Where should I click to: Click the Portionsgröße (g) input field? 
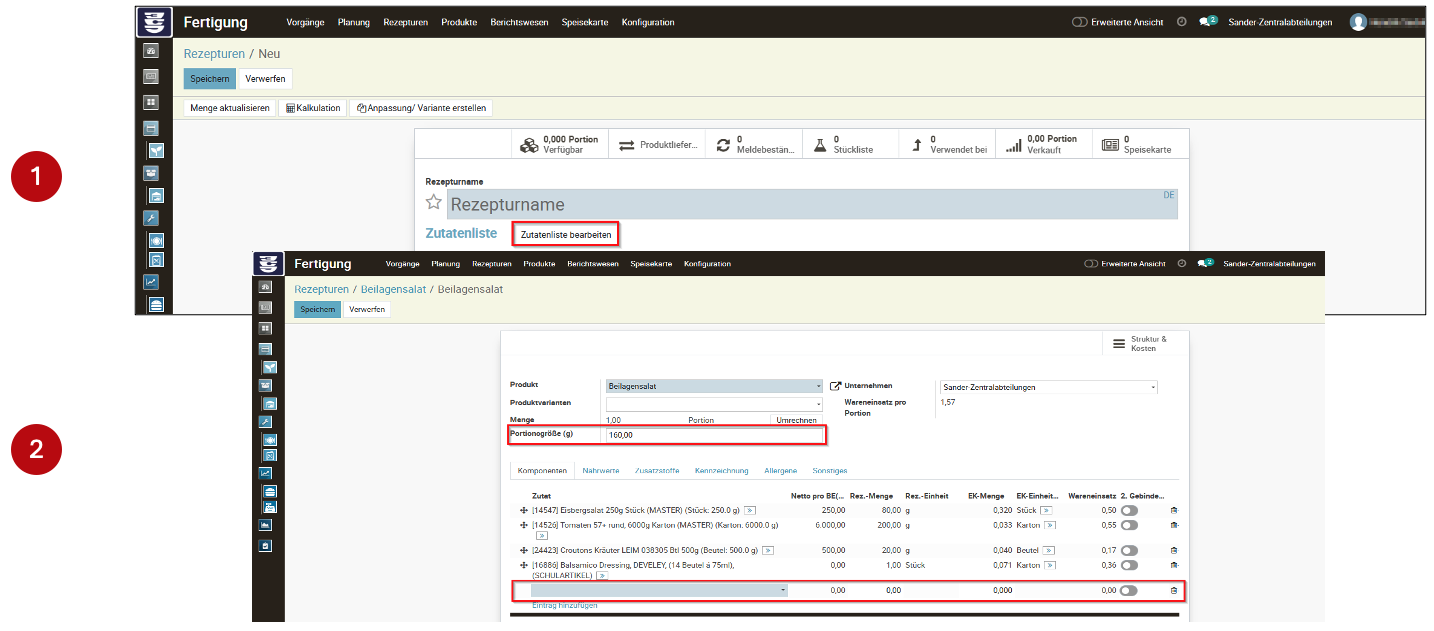[x=714, y=435]
